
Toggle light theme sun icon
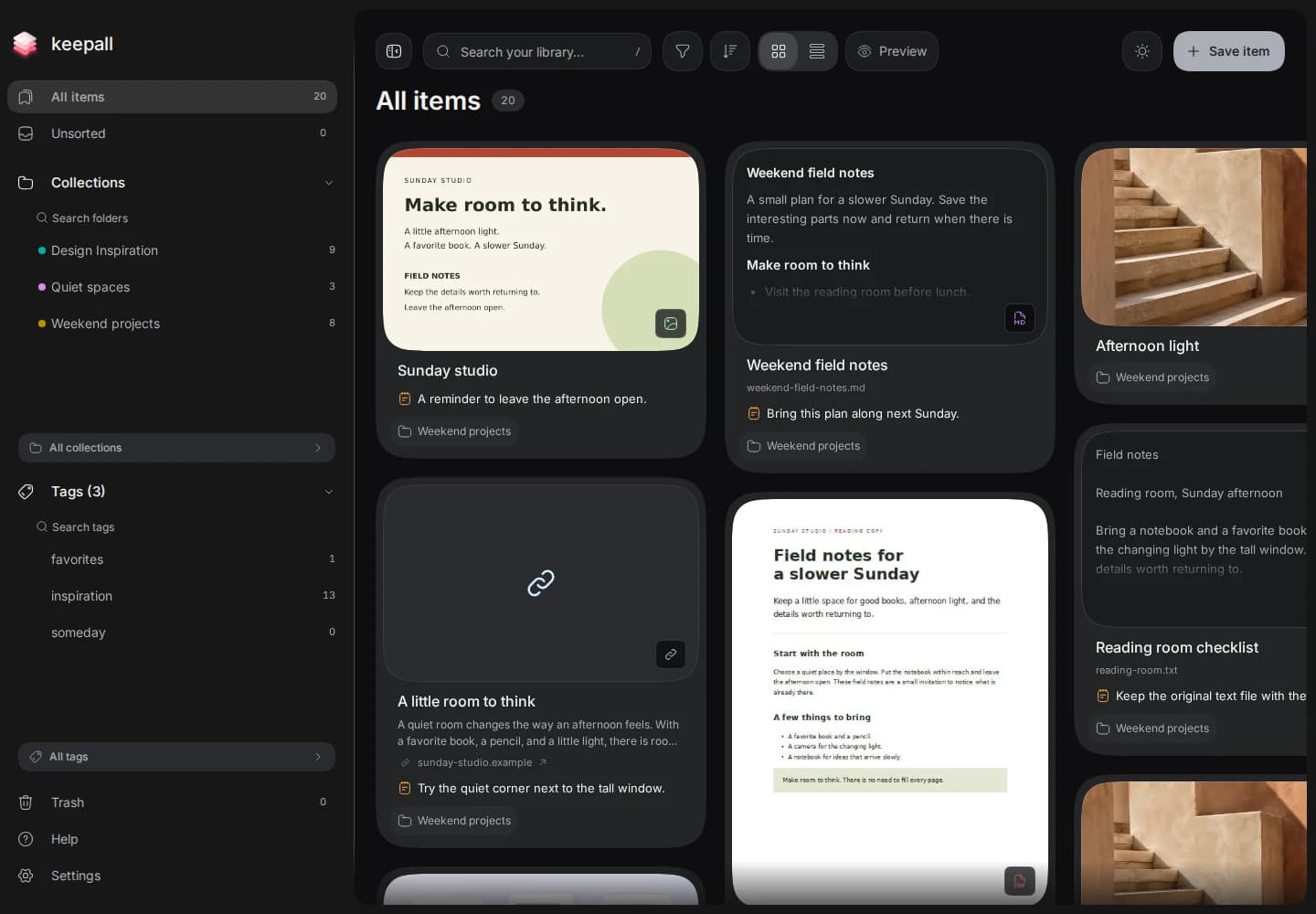coord(1142,51)
